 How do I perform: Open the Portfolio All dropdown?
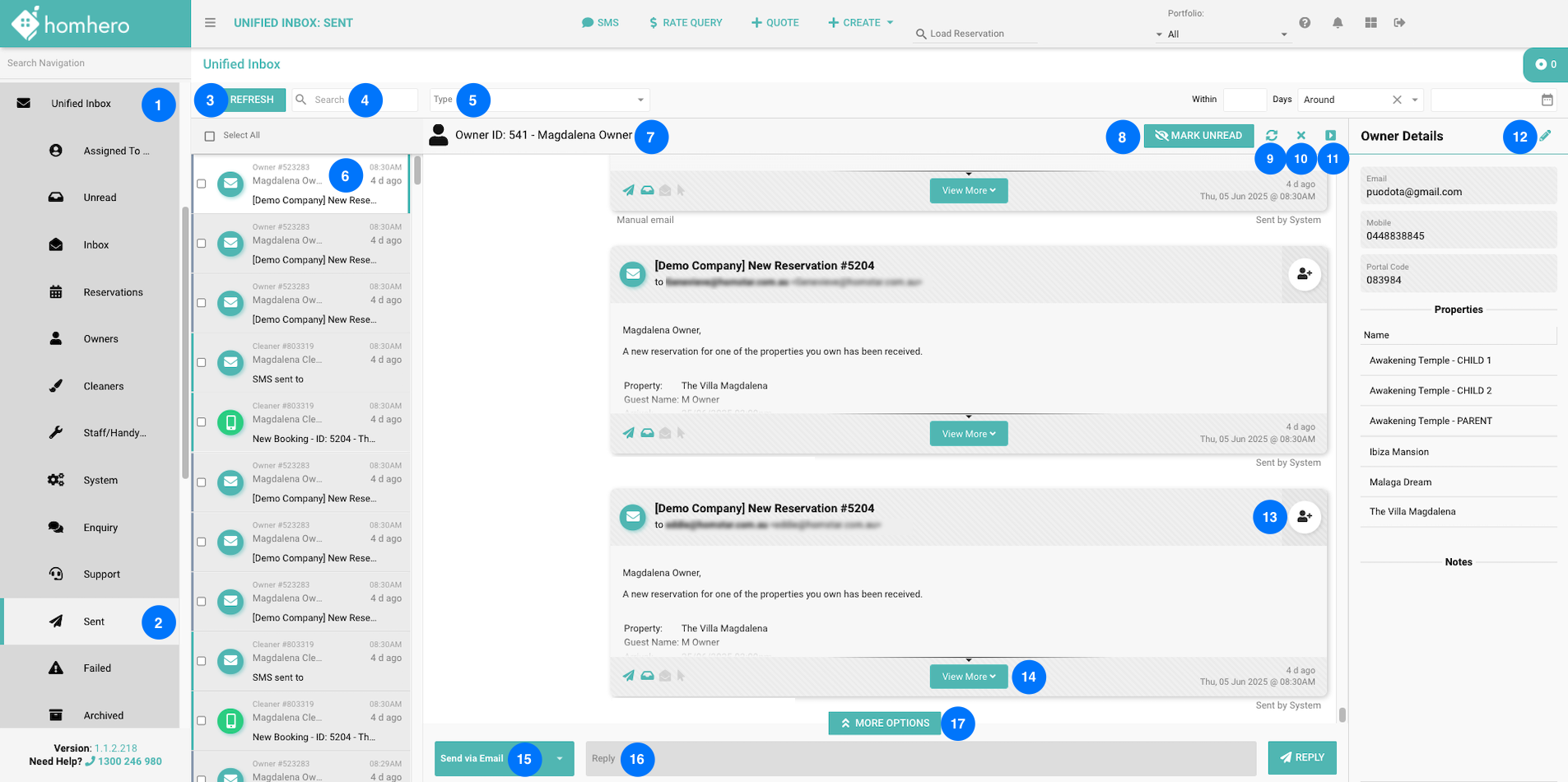(x=1222, y=34)
